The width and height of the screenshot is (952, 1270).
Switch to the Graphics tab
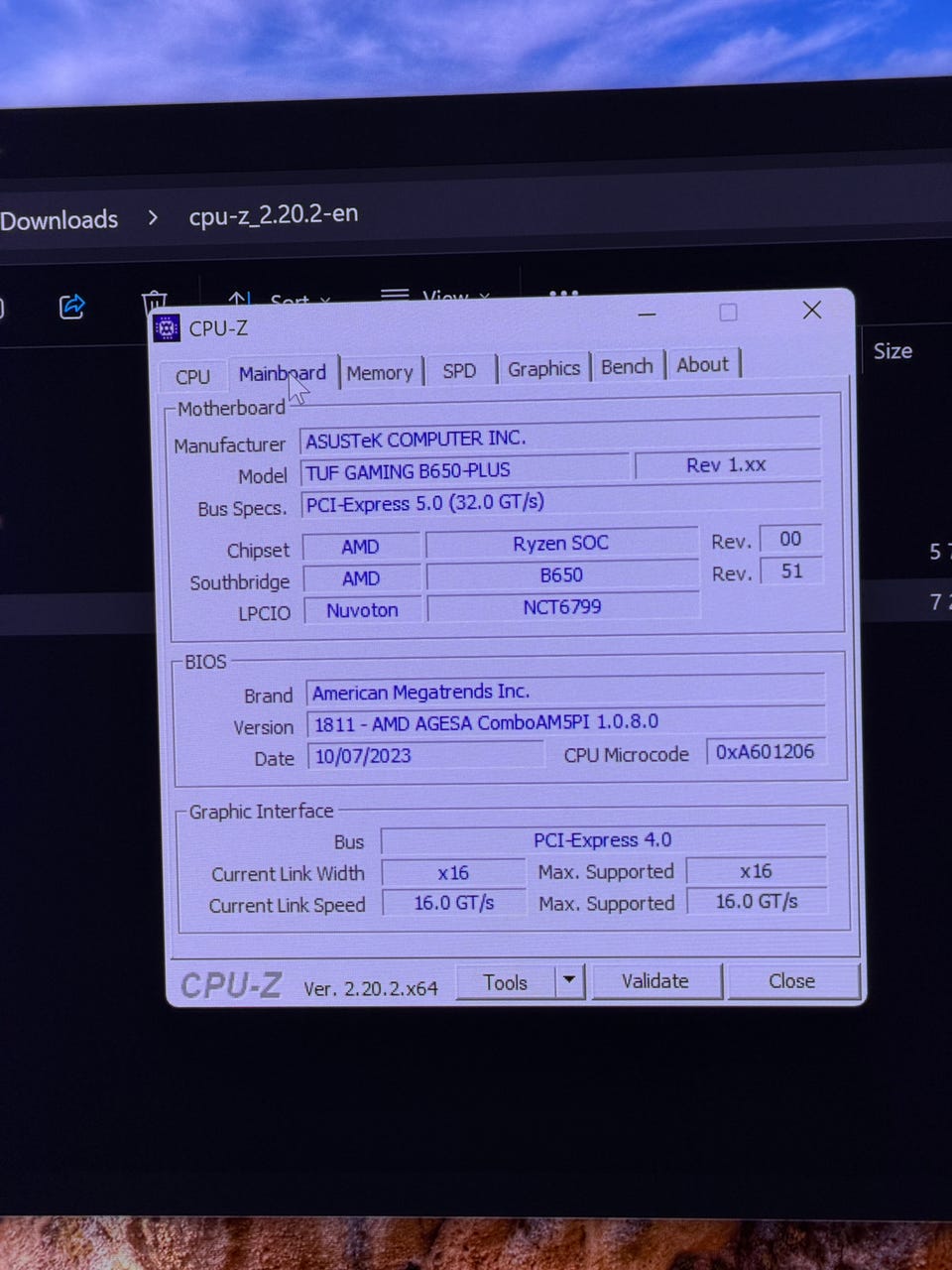pyautogui.click(x=543, y=368)
